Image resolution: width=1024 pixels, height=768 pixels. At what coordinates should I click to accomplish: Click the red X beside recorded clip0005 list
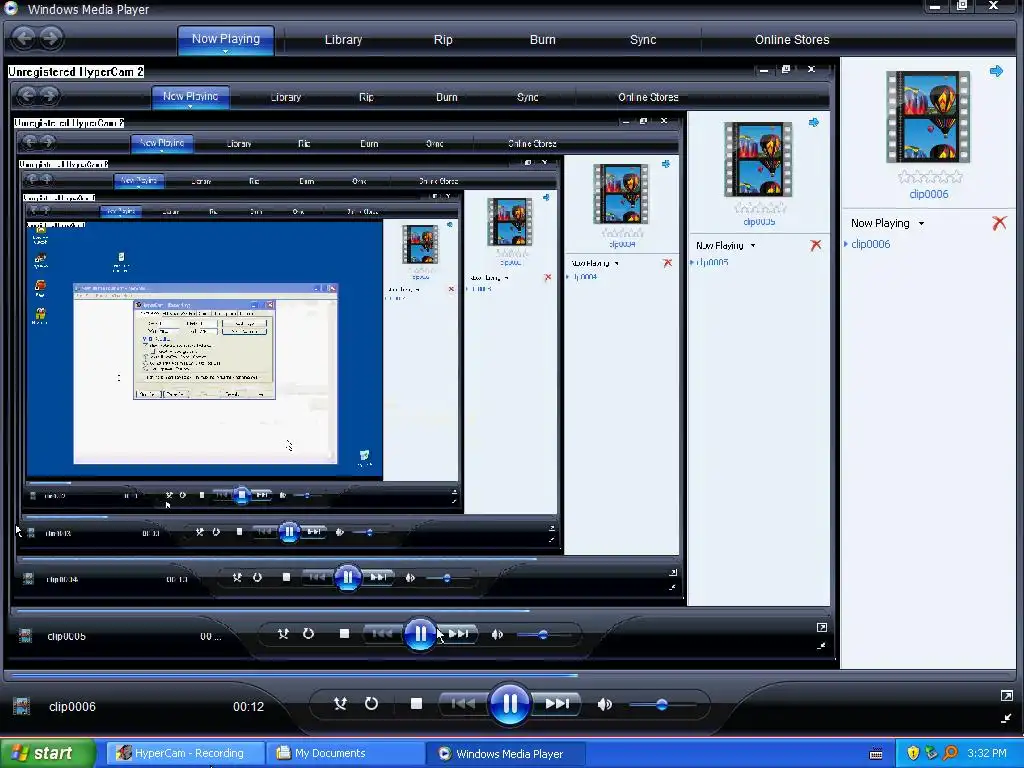pyautogui.click(x=816, y=245)
